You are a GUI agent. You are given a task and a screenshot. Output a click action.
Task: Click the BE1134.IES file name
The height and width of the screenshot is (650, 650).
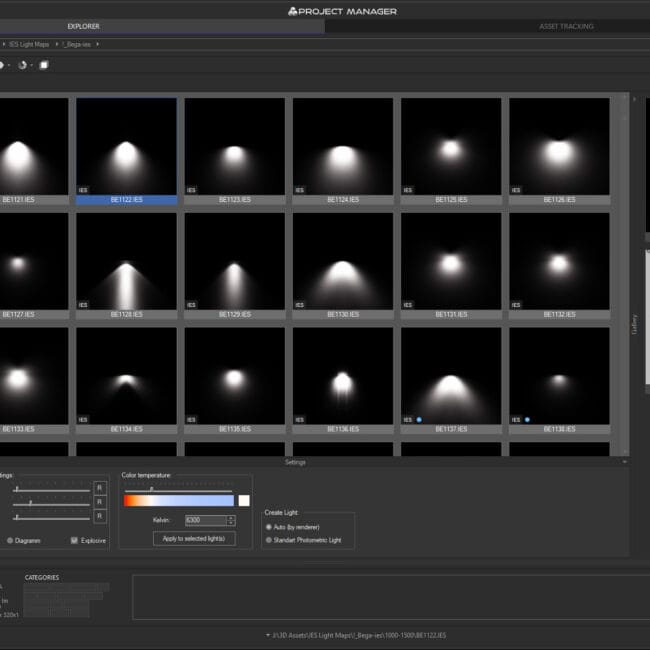[126, 429]
